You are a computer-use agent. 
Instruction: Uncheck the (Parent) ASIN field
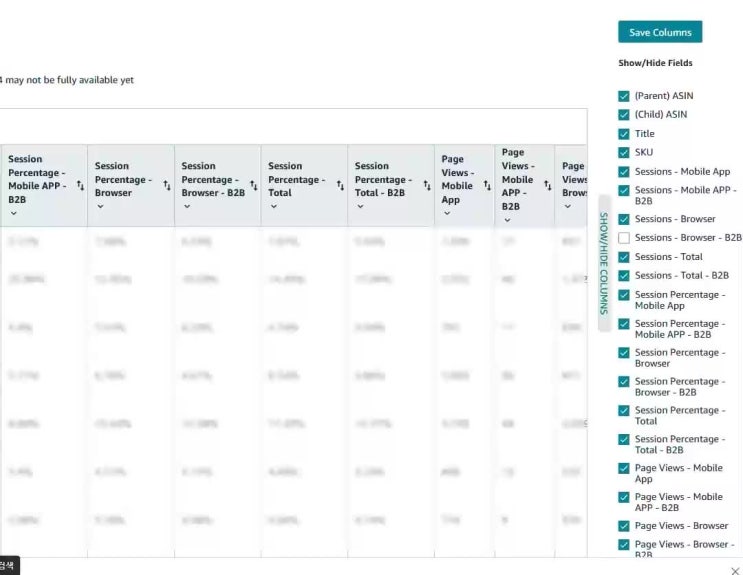(624, 96)
